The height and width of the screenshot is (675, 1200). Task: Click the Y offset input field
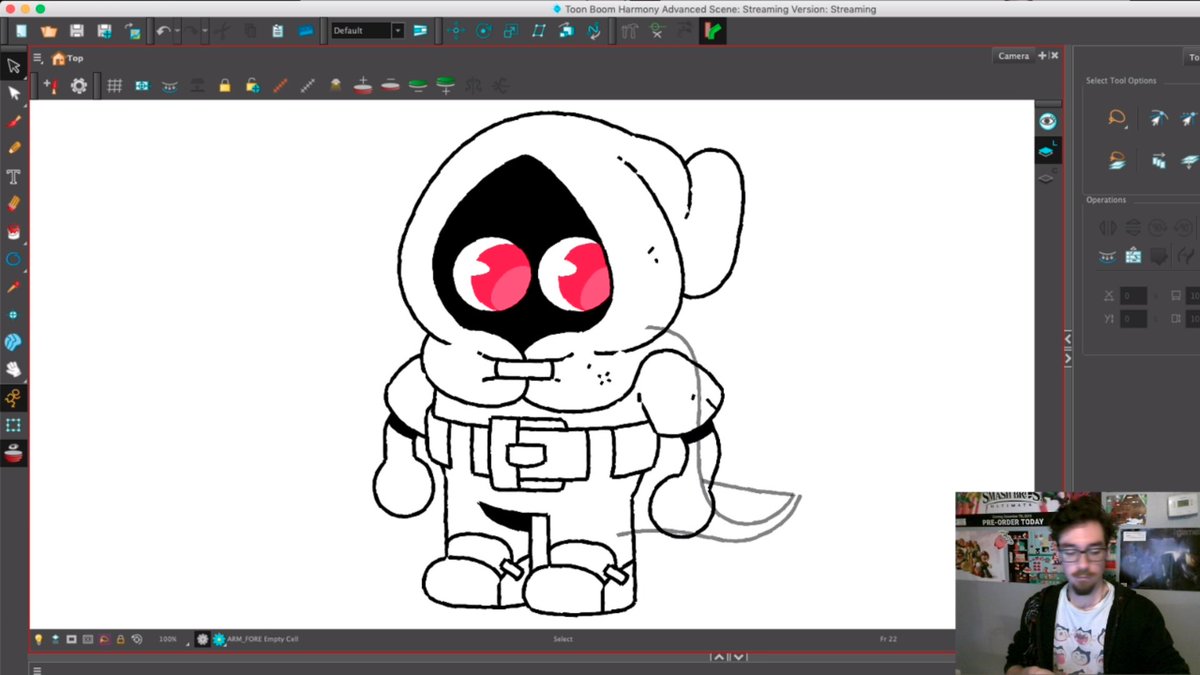click(x=1133, y=319)
